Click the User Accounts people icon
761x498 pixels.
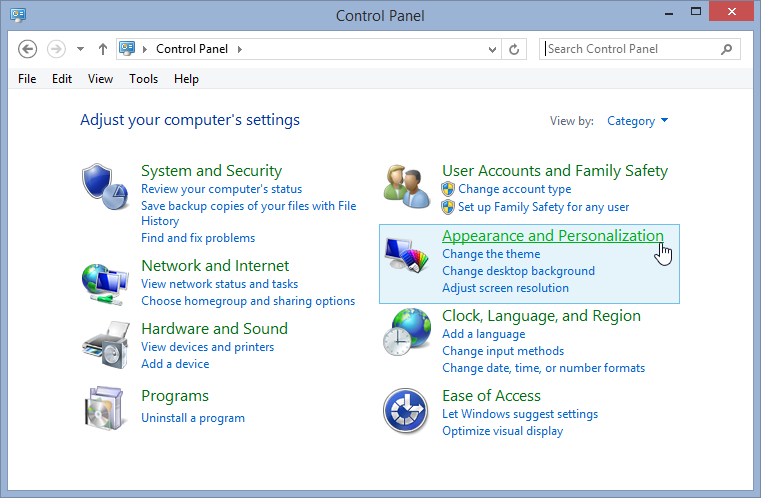click(x=407, y=186)
